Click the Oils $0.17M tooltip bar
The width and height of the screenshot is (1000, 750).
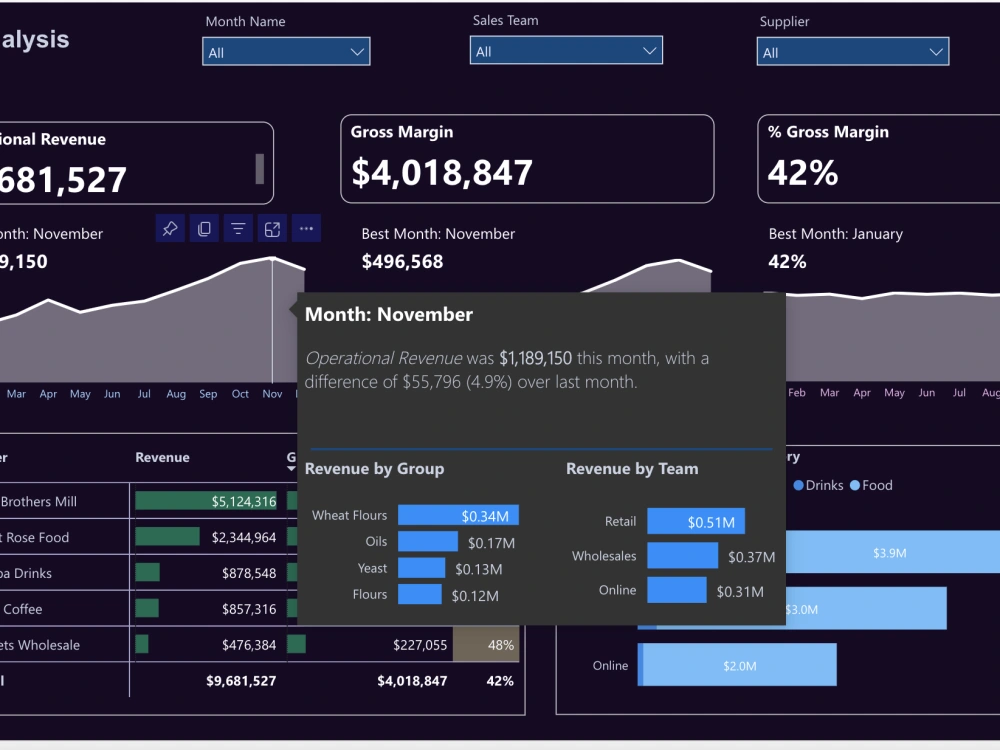[x=428, y=541]
